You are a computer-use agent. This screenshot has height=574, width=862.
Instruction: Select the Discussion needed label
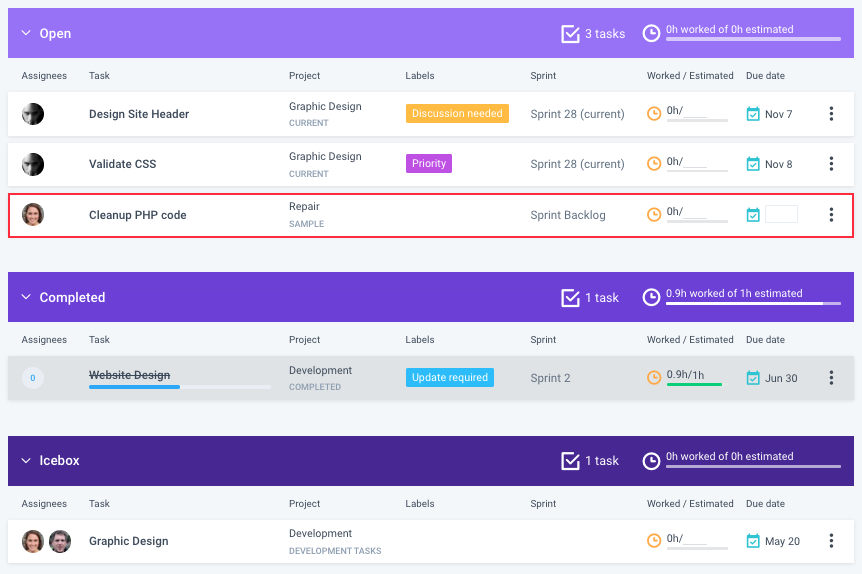[457, 113]
